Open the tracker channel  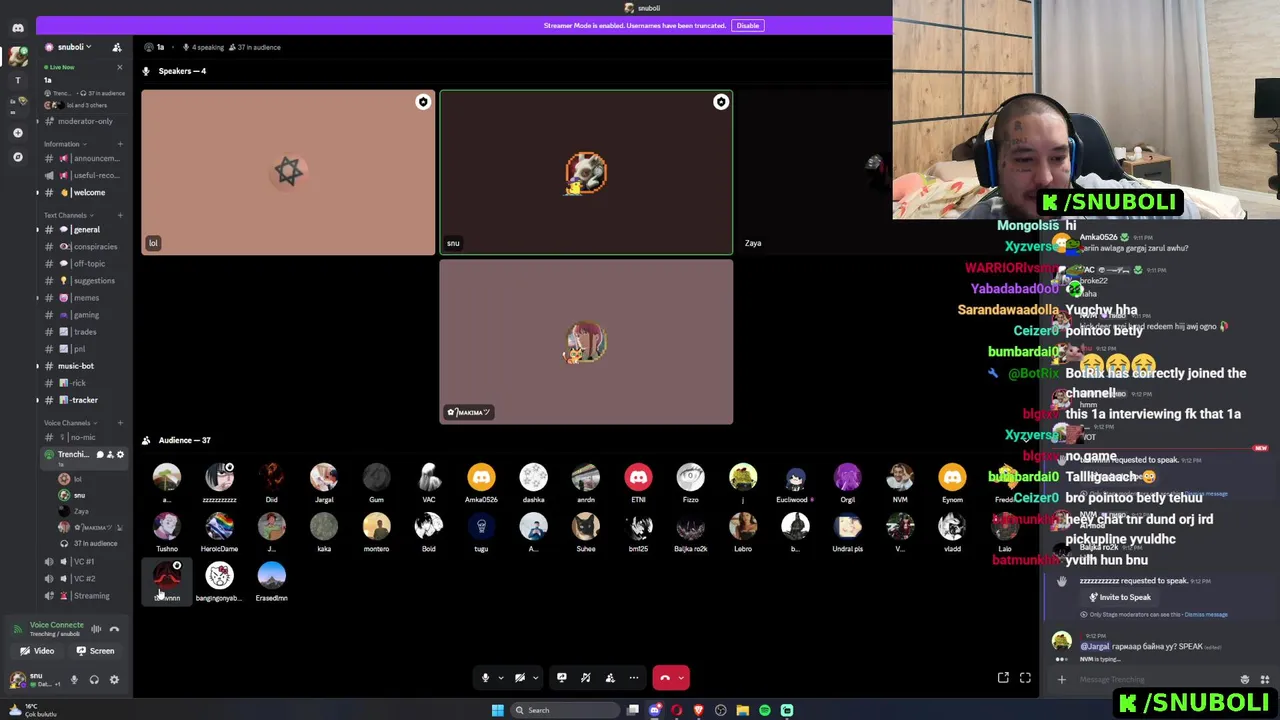(x=83, y=400)
